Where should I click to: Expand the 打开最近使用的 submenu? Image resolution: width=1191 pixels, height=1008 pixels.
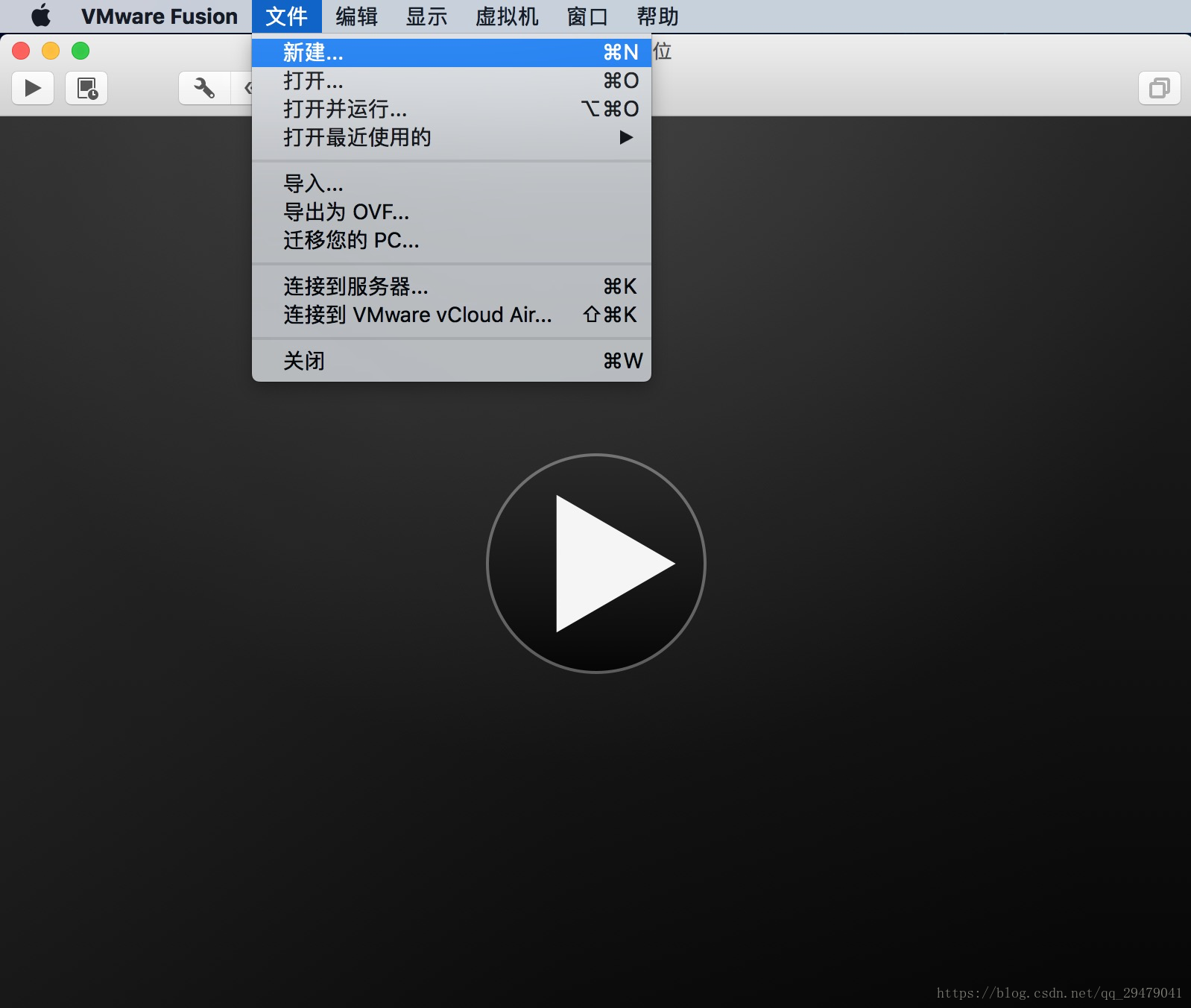pyautogui.click(x=452, y=137)
